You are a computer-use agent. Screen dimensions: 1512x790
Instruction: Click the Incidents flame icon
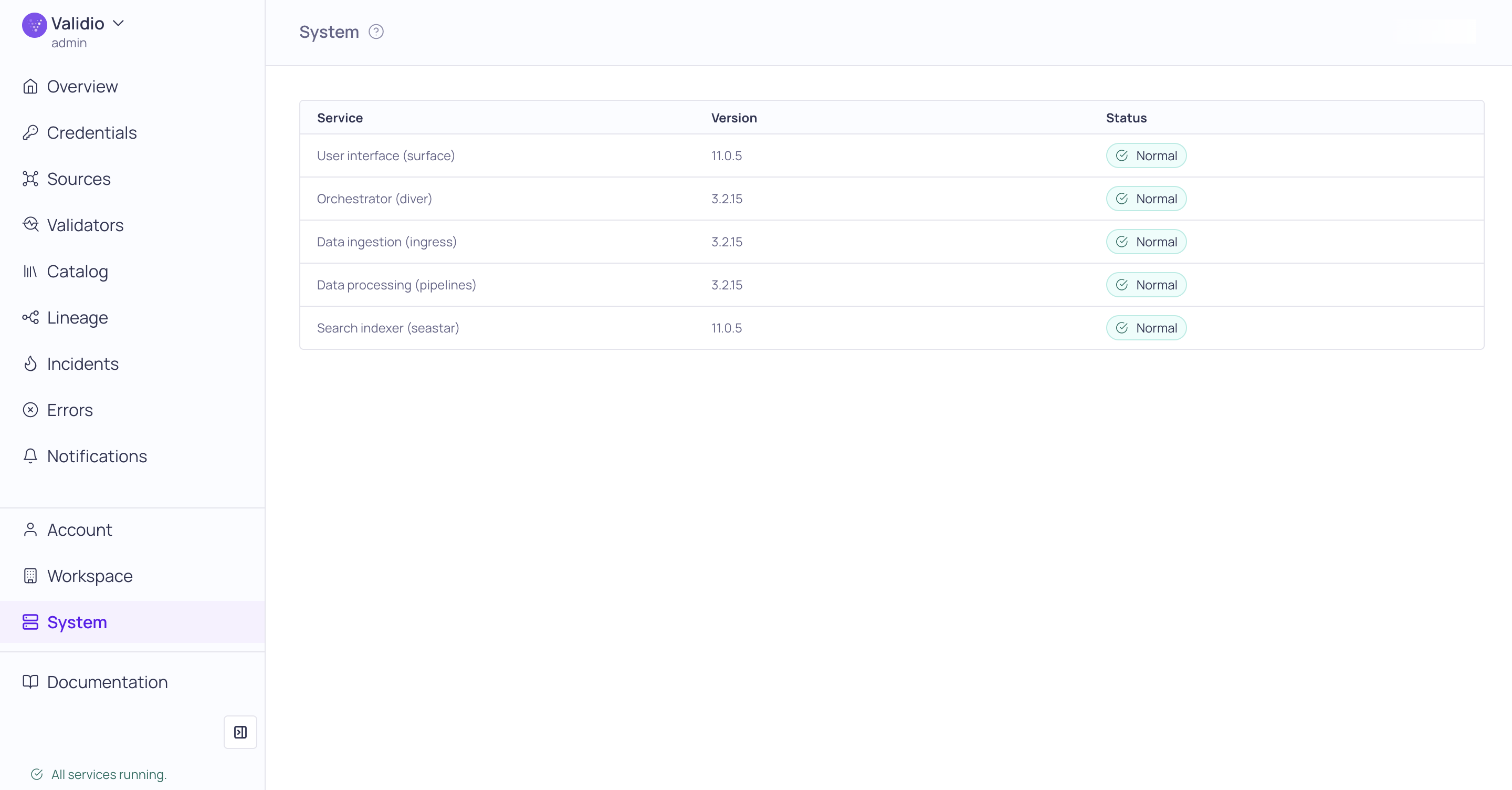tap(30, 363)
